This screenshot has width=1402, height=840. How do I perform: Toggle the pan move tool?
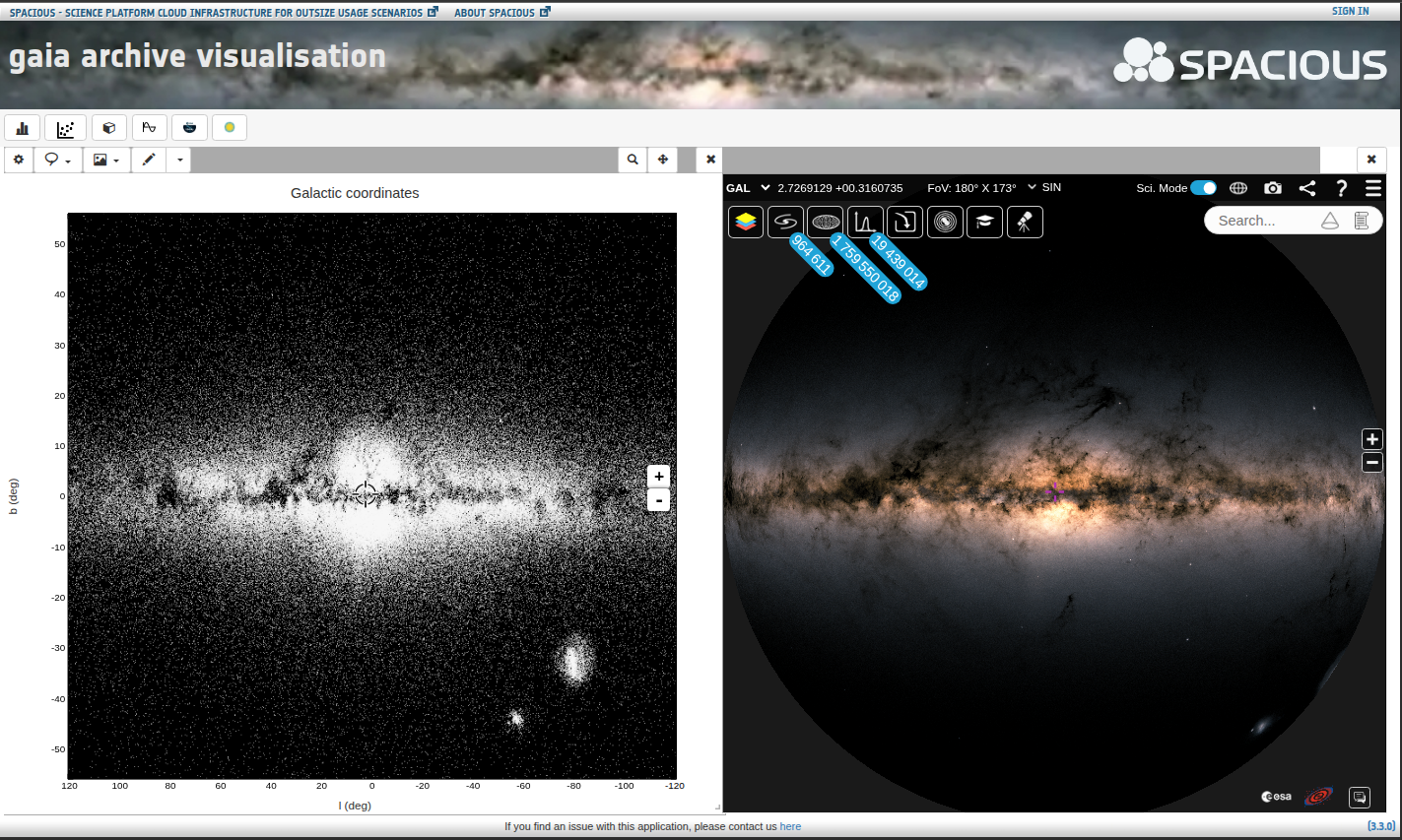663,160
